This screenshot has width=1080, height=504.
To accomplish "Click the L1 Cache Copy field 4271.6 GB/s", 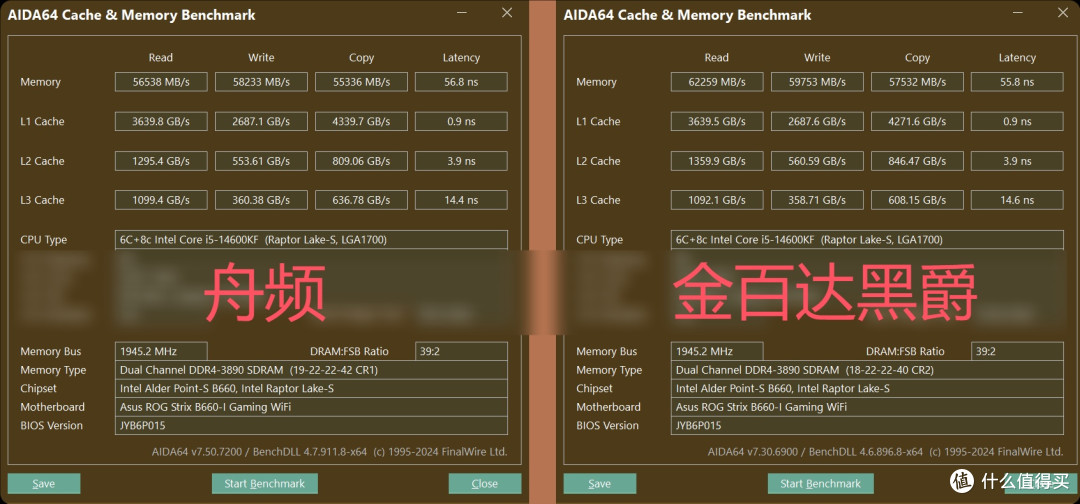I will point(917,121).
